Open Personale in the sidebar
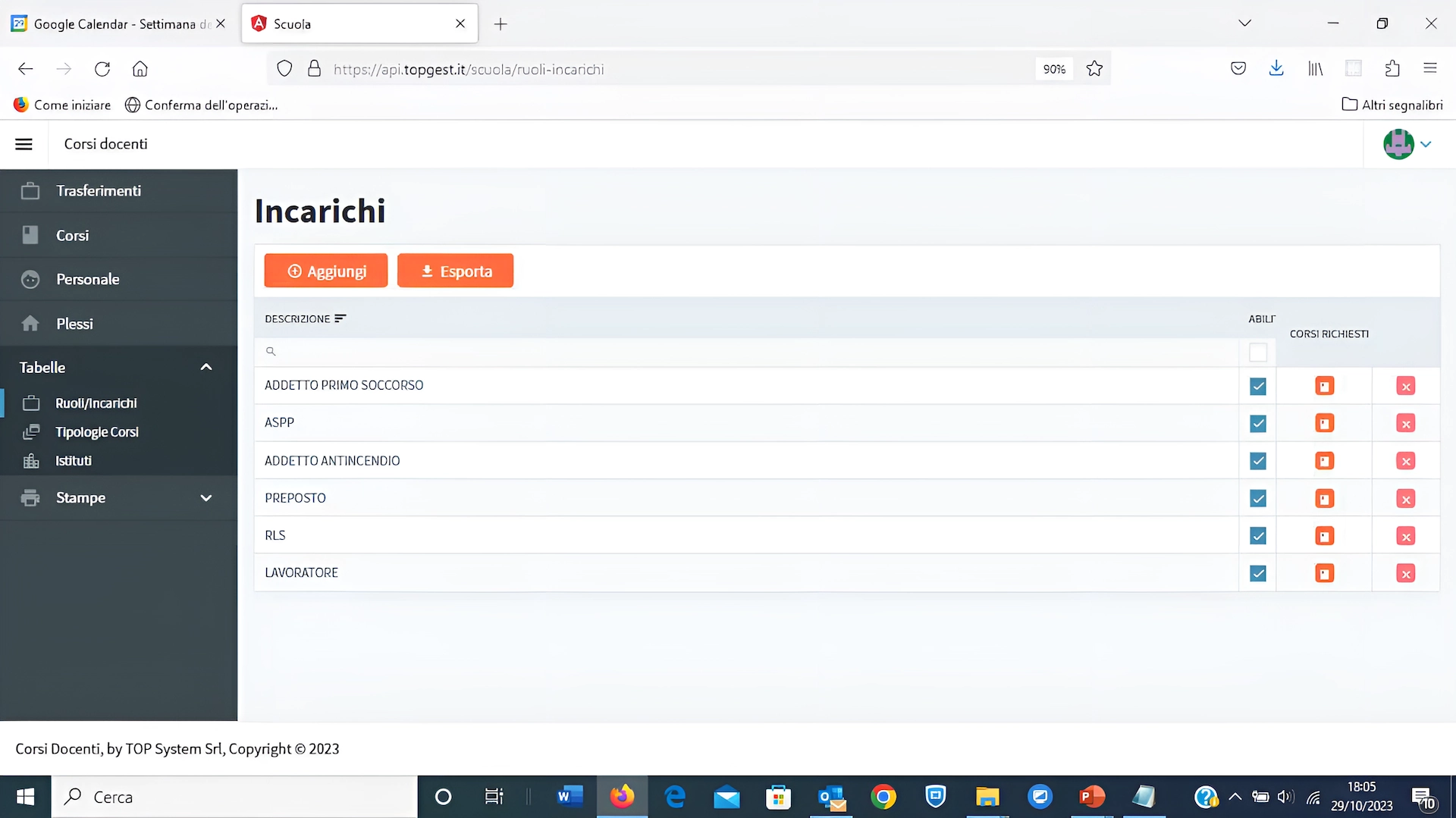 pyautogui.click(x=118, y=280)
